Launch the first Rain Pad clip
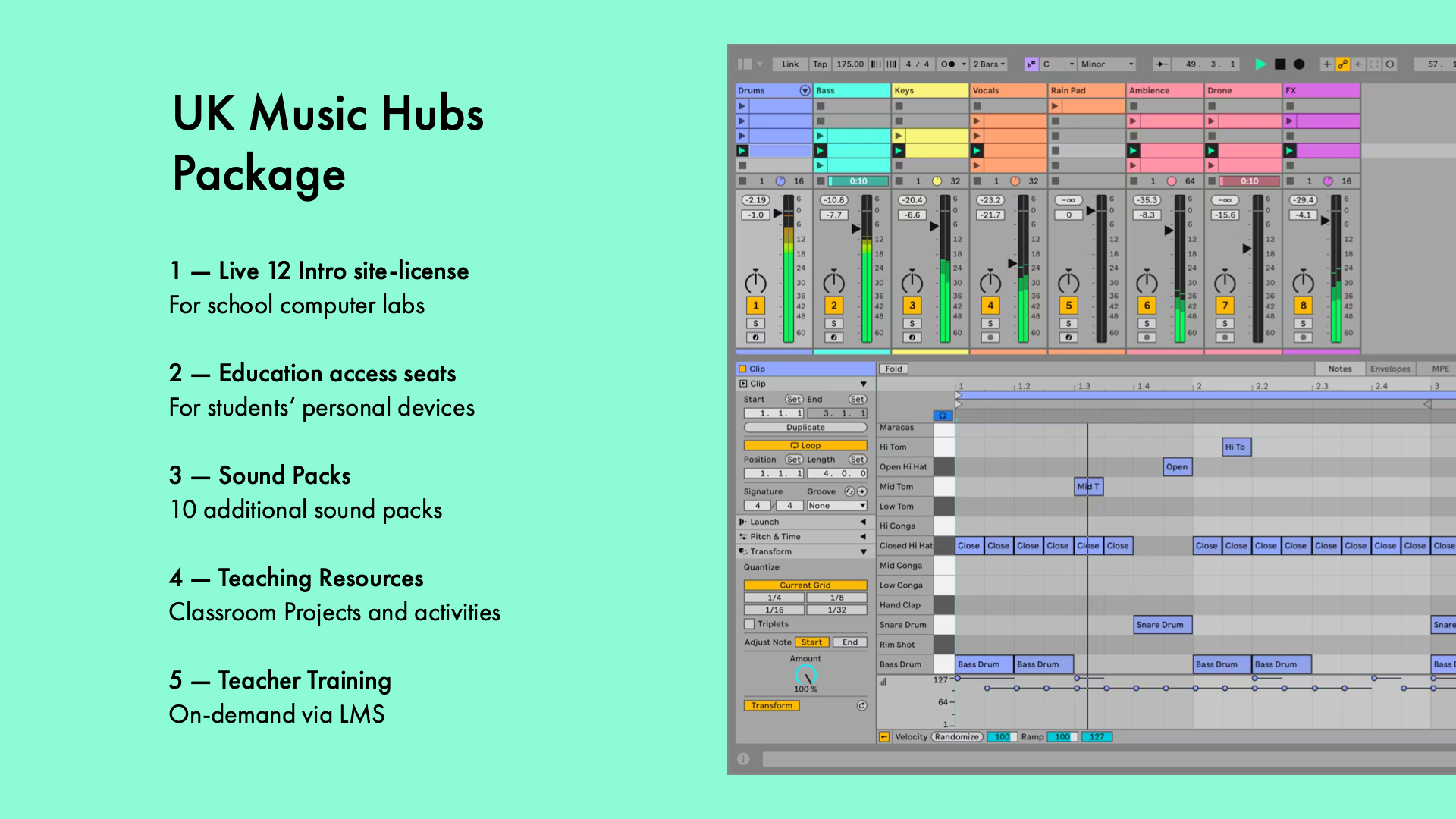1456x819 pixels. point(1055,106)
